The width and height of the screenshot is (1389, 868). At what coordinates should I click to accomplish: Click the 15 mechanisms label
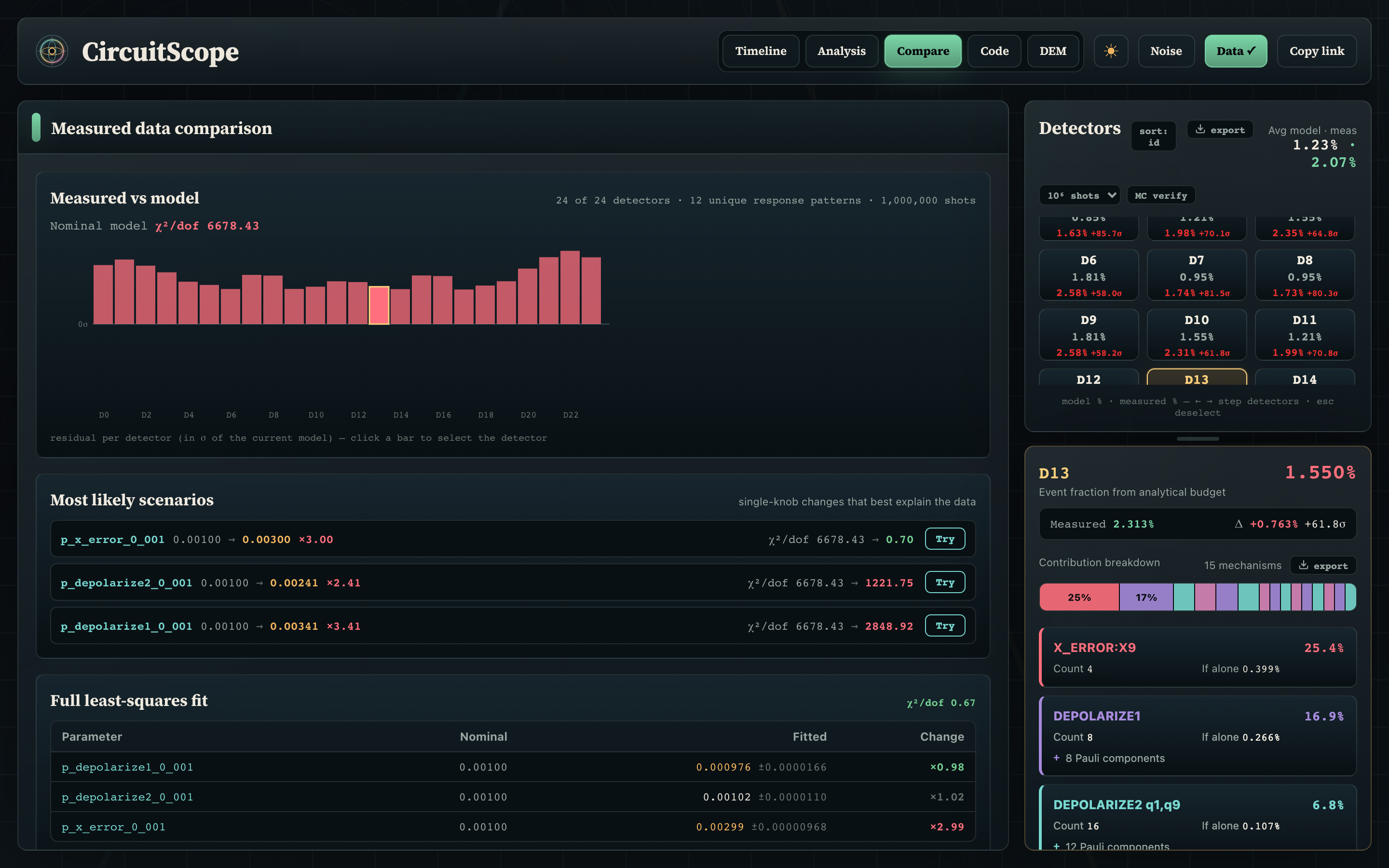pyautogui.click(x=1243, y=566)
